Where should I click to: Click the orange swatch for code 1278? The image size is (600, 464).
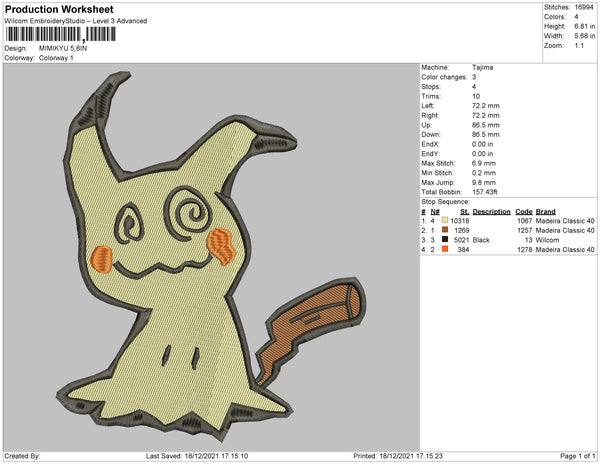tap(445, 249)
